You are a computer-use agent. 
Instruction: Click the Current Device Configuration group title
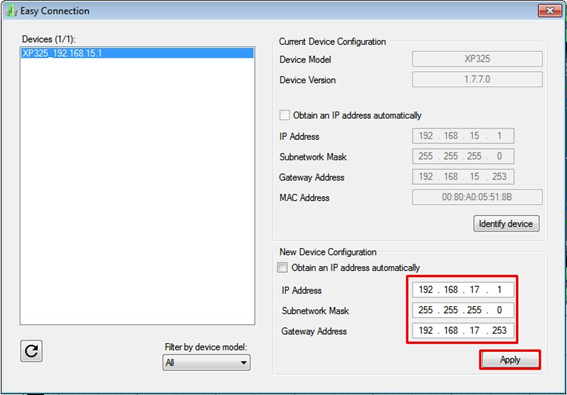coord(332,42)
